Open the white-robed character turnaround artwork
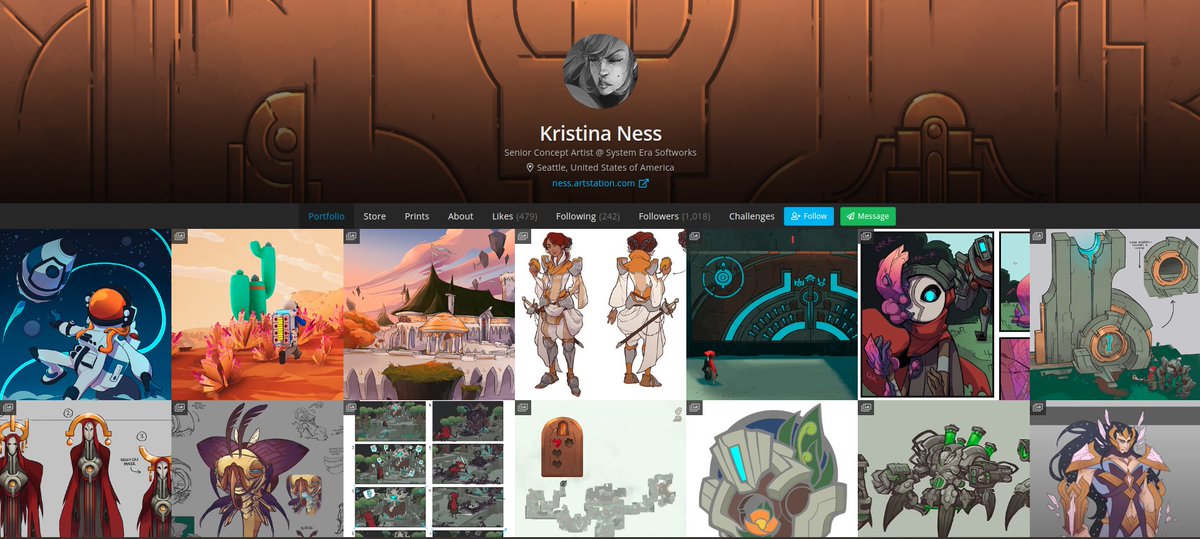Image resolution: width=1200 pixels, height=539 pixels. [x=600, y=315]
